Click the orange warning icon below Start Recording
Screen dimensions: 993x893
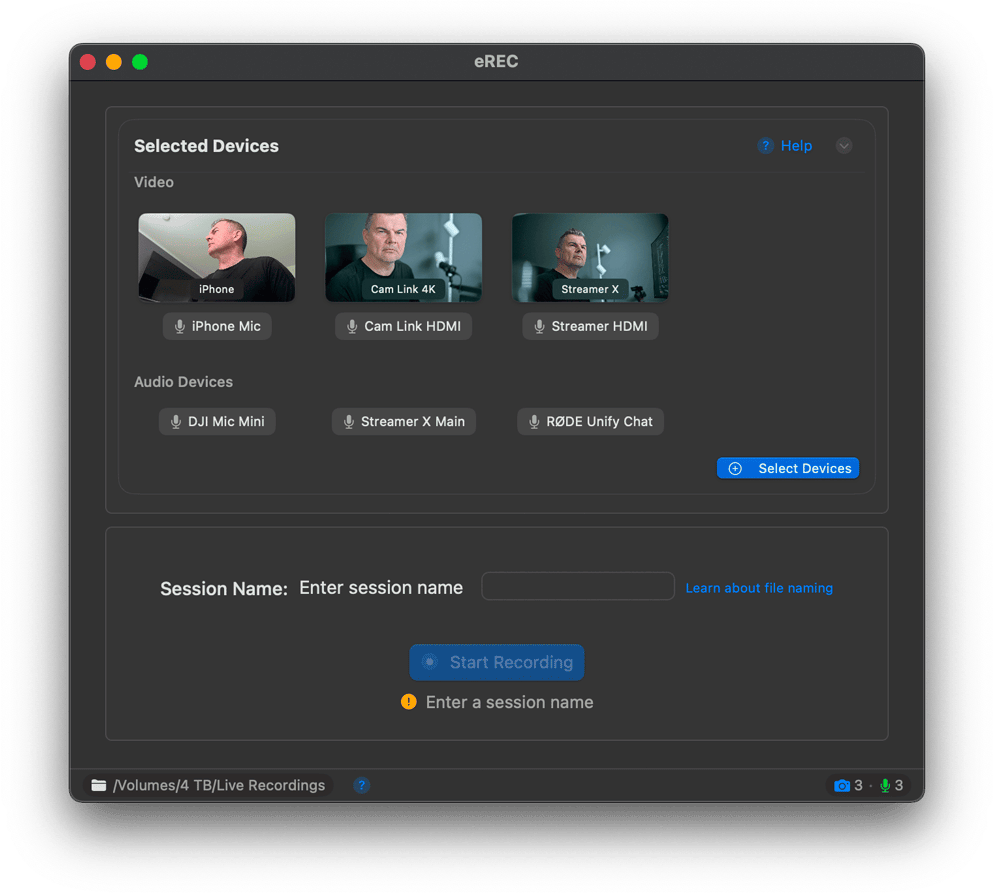(x=408, y=702)
